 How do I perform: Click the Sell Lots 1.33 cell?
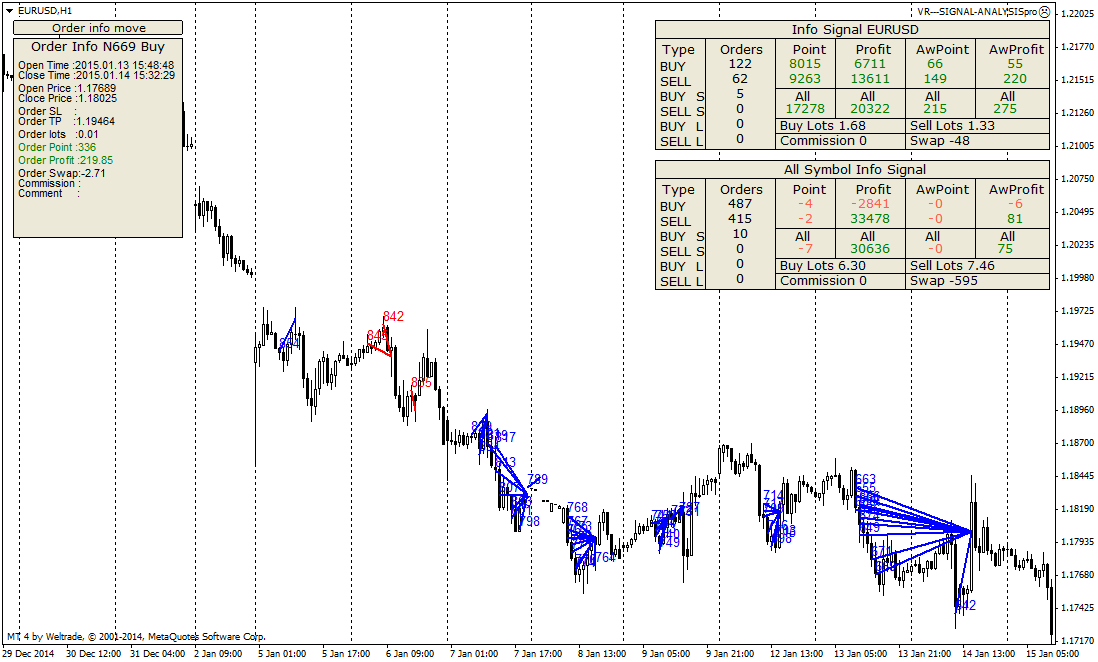tap(978, 125)
